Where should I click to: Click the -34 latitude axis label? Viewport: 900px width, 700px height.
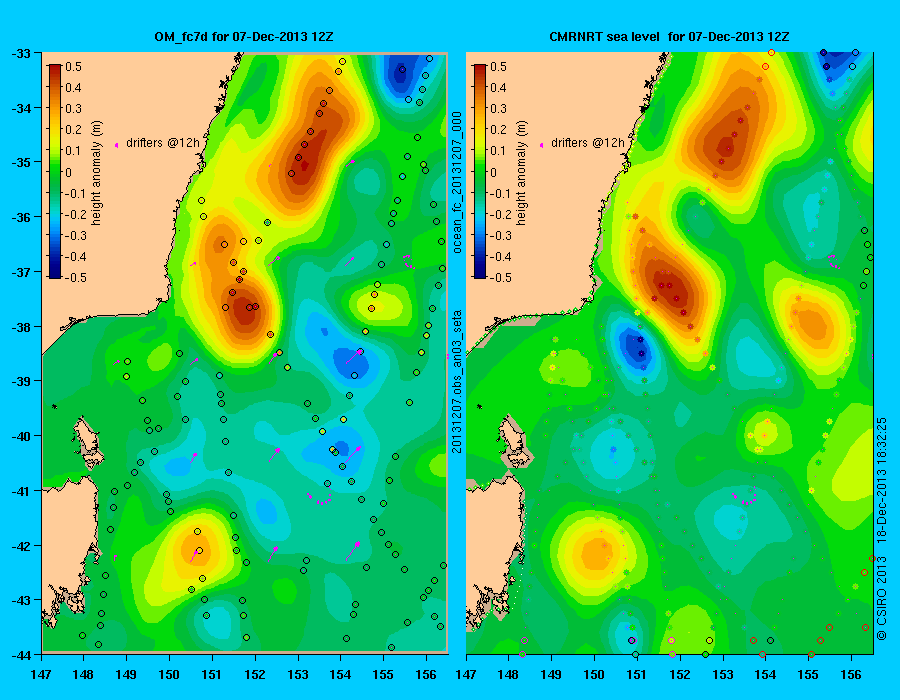coord(21,108)
